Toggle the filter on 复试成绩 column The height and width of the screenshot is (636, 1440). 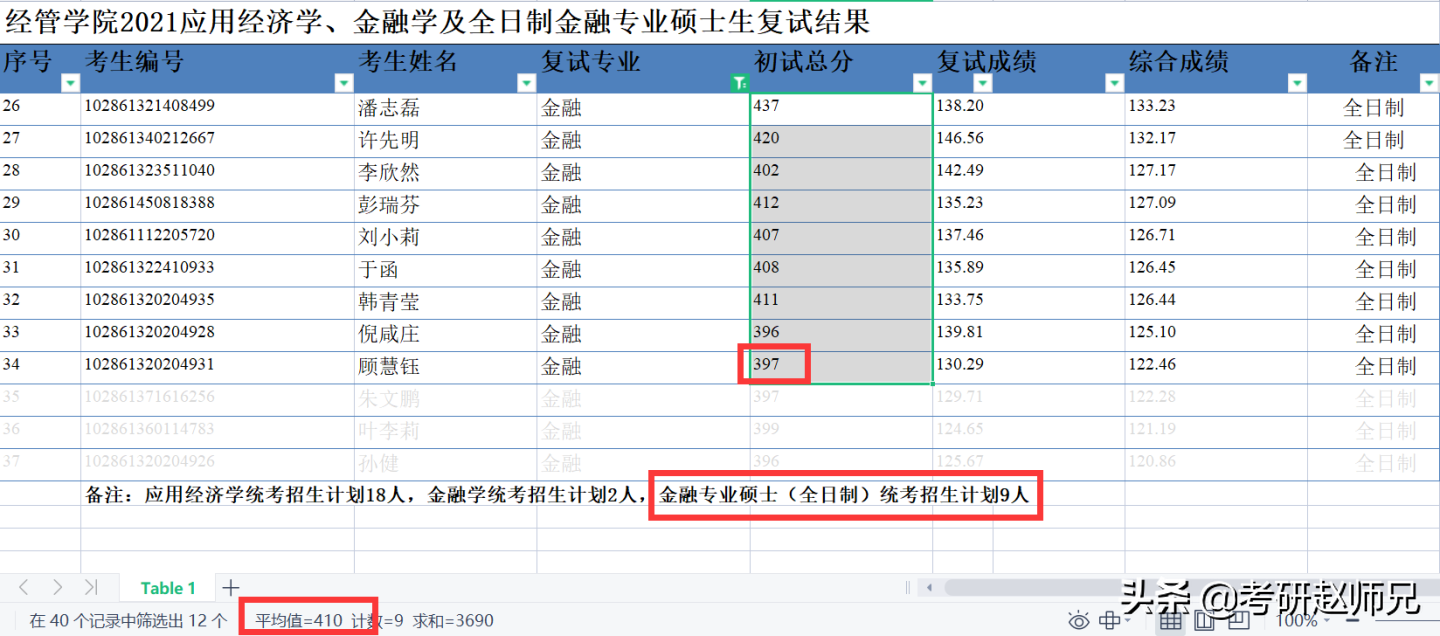tap(1113, 84)
